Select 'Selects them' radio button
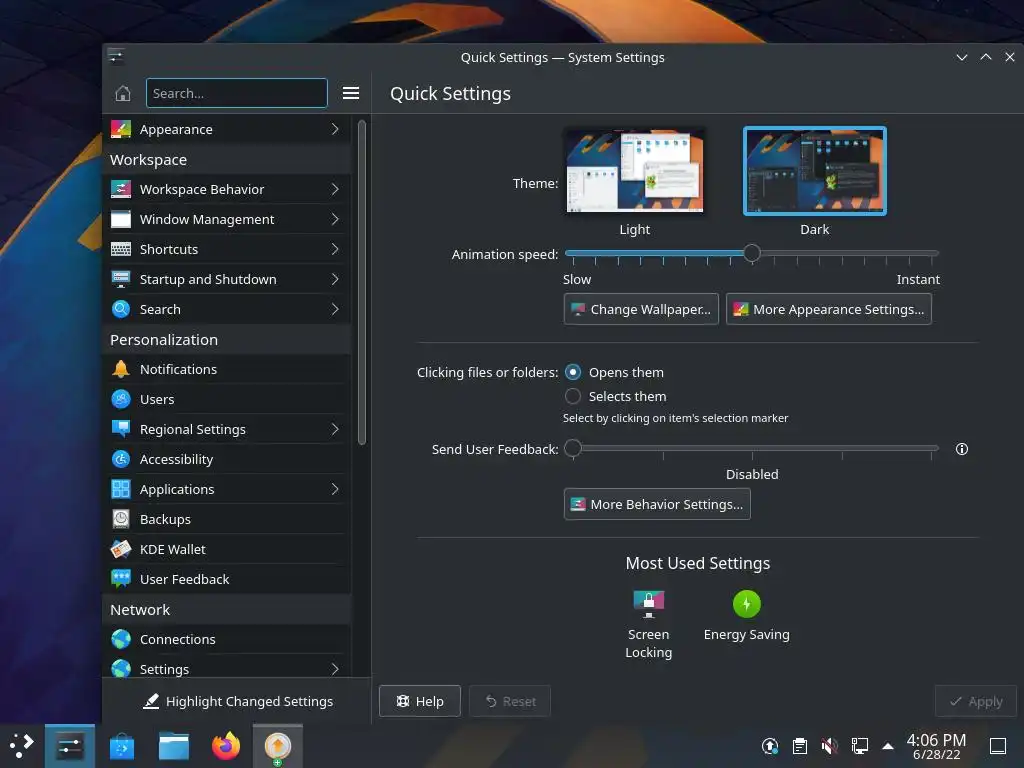 point(573,396)
